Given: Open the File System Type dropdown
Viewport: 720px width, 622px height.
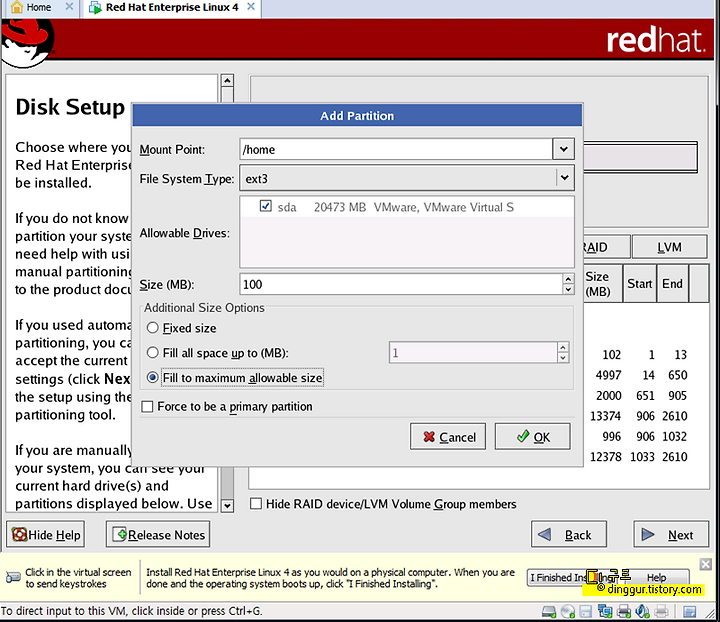Looking at the screenshot, I should coord(407,179).
